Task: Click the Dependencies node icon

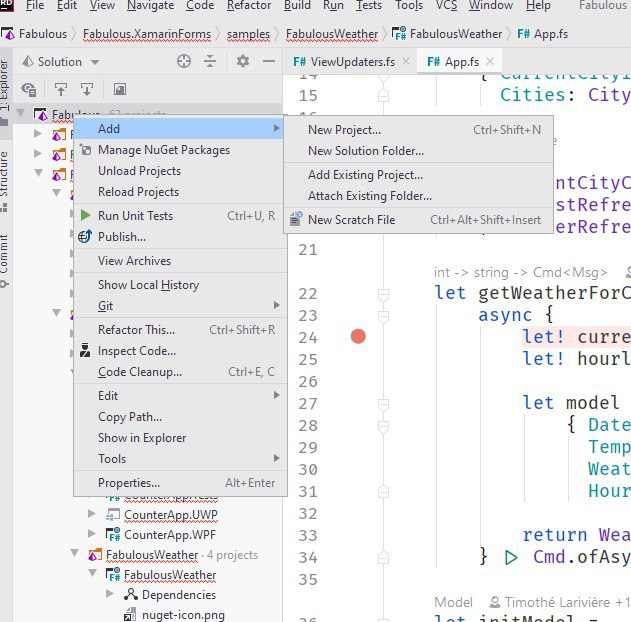Action: click(130, 594)
